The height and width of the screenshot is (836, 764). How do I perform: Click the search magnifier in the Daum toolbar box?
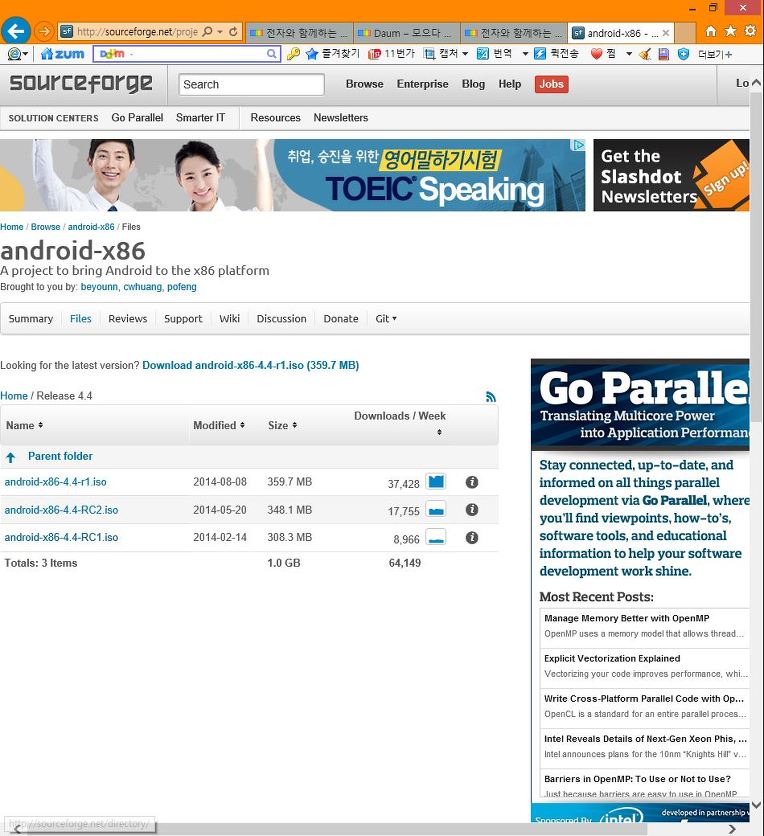point(271,54)
